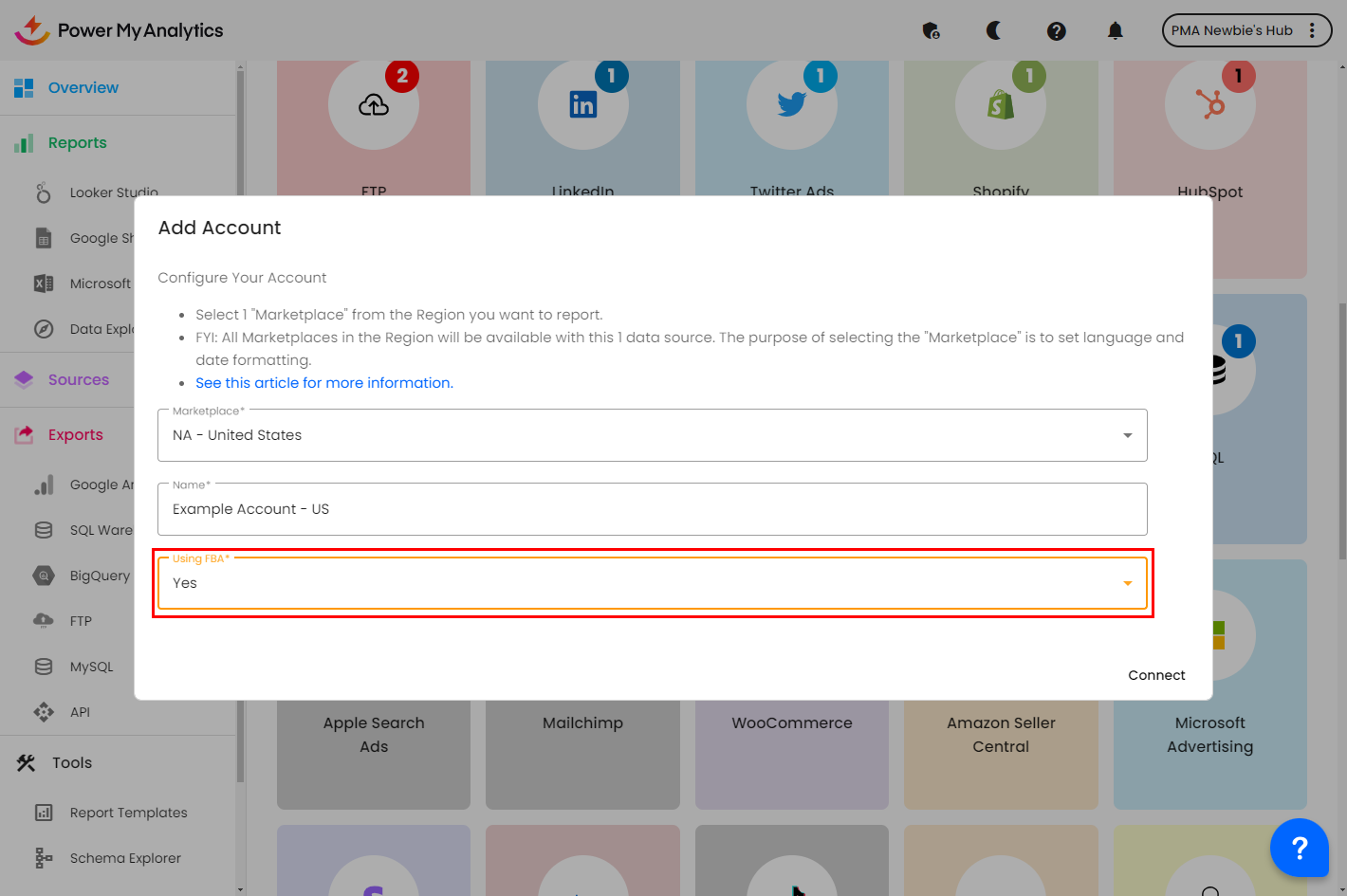Open the security shield icon
The image size is (1347, 896).
click(931, 30)
